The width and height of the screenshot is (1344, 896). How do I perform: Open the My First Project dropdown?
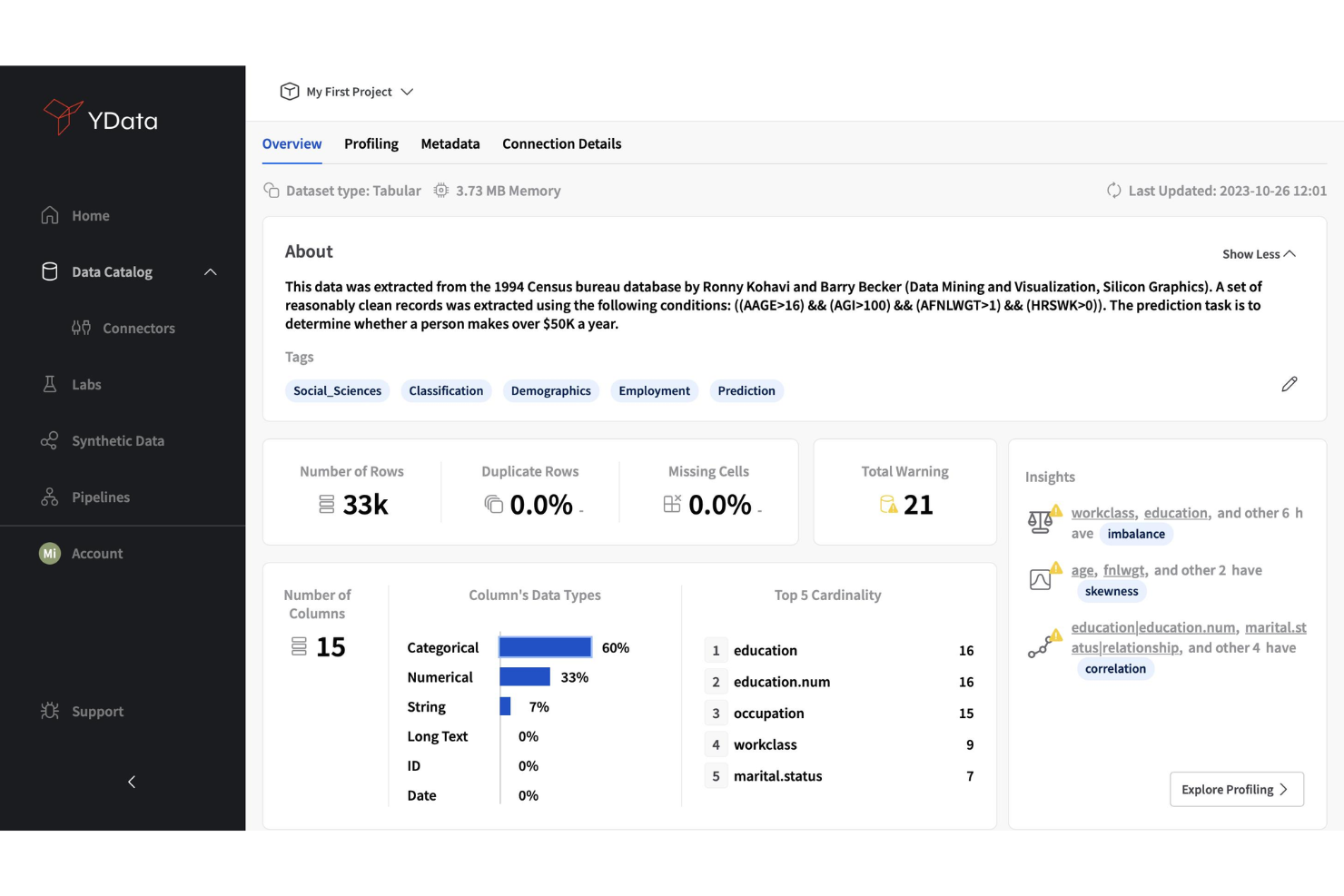coord(347,92)
